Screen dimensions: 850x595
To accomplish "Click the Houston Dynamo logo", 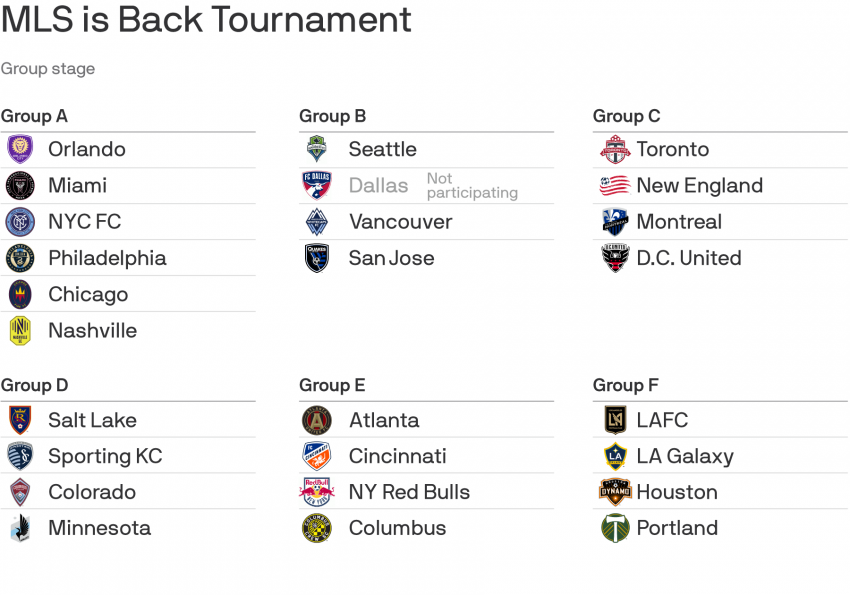I will 615,492.
